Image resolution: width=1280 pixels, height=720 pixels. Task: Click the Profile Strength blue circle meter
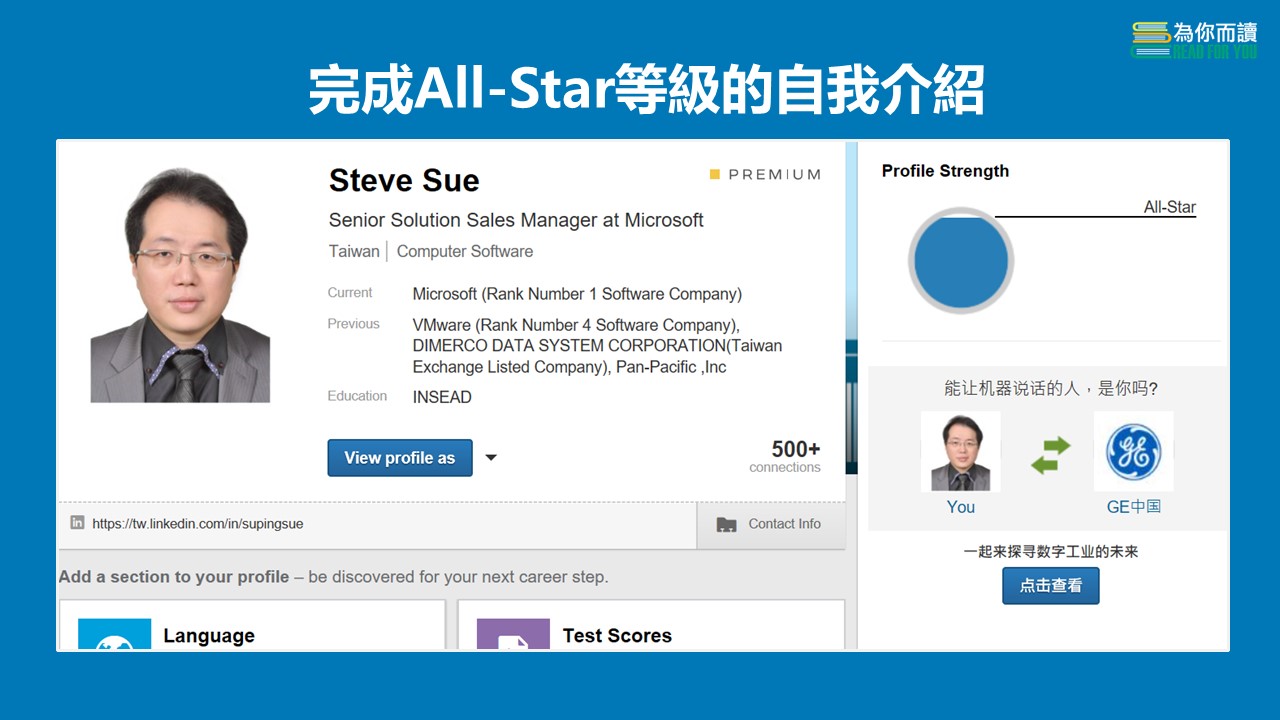pyautogui.click(x=961, y=261)
